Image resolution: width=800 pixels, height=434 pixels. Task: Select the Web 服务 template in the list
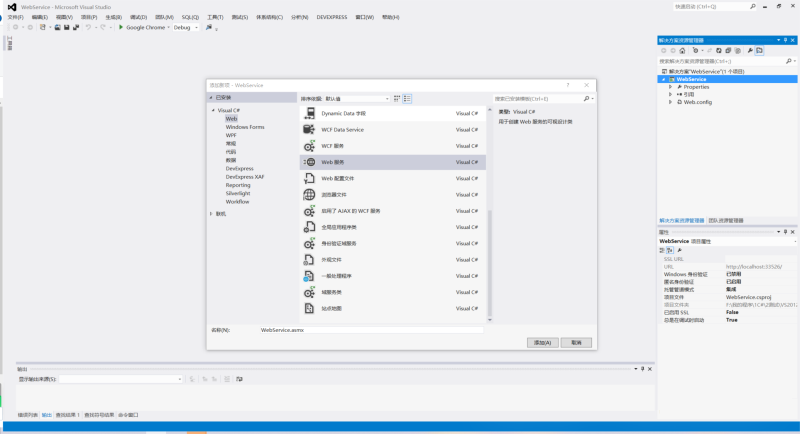coord(392,162)
